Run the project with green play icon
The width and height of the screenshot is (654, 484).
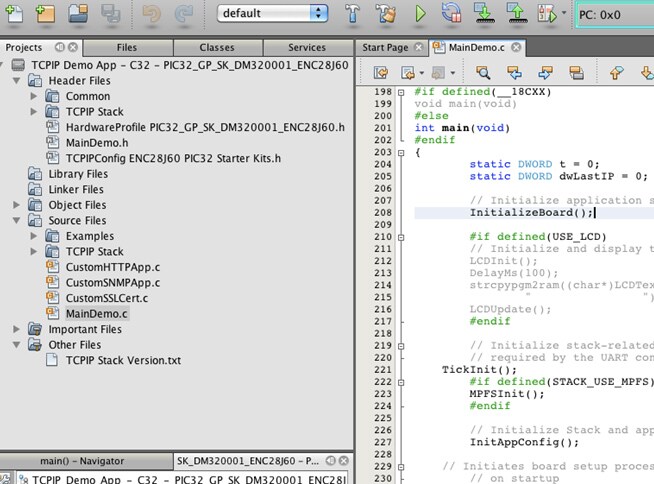(420, 14)
